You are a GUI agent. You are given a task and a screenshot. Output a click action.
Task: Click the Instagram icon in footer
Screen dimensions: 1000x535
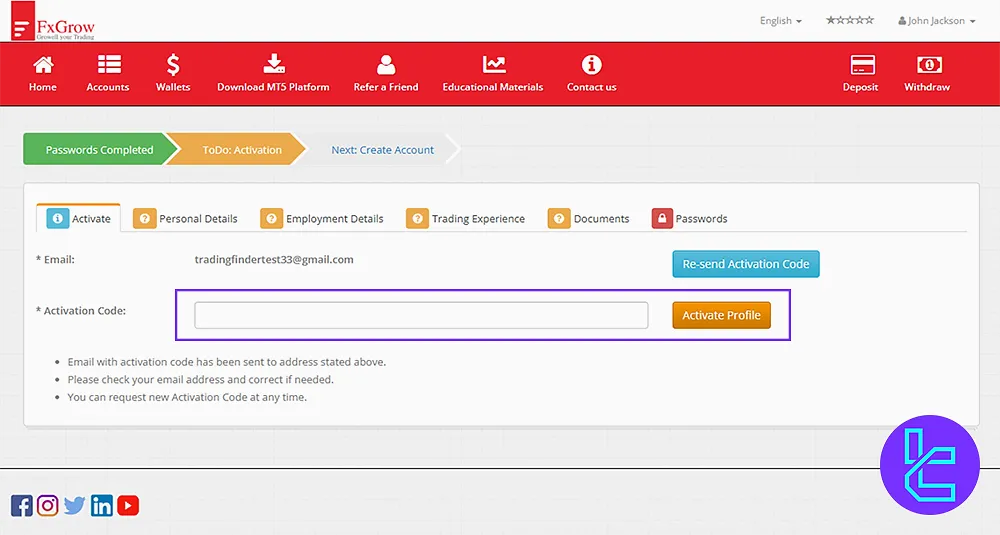48,506
